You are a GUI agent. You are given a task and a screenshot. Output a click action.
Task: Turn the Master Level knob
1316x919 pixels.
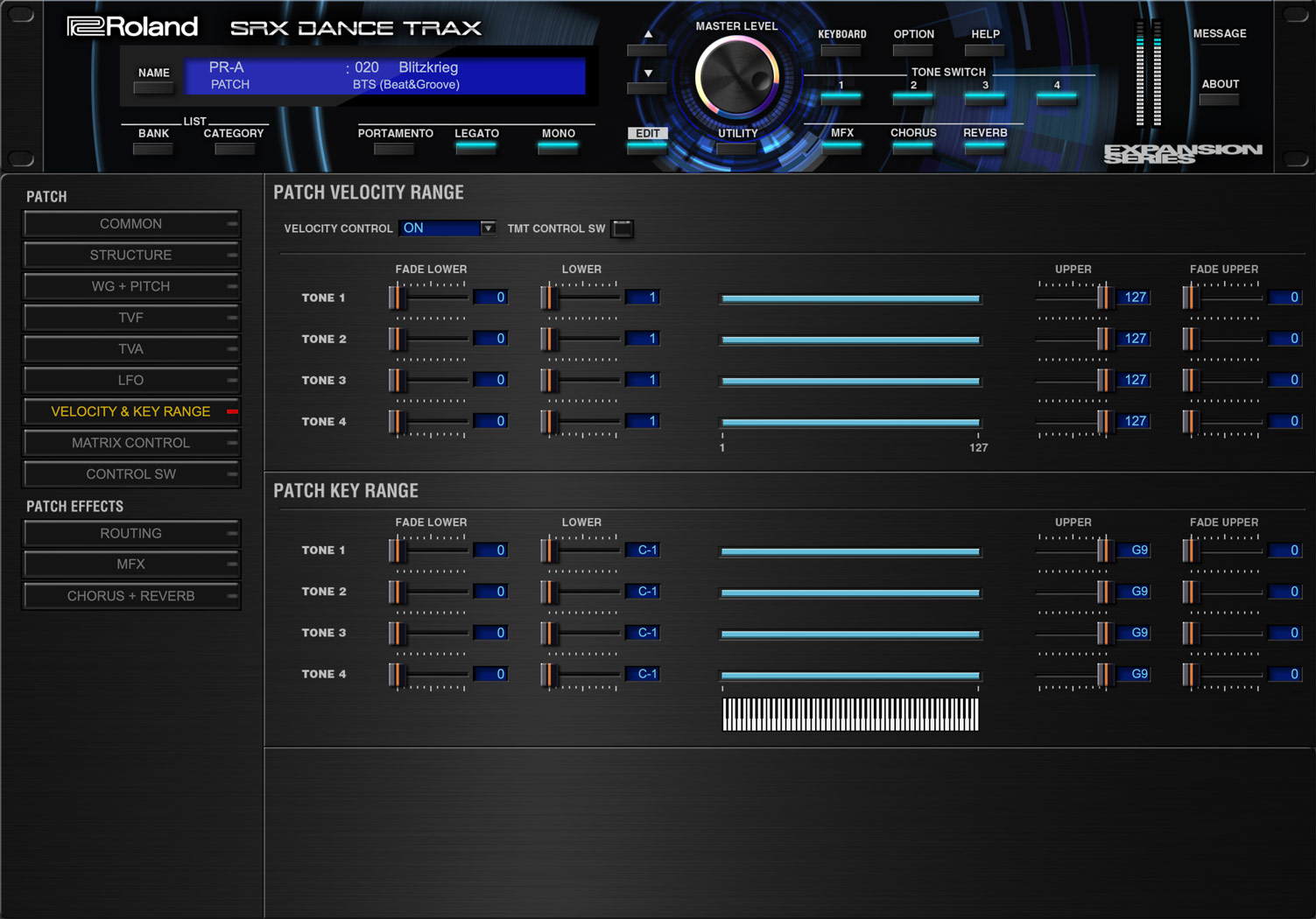(x=736, y=79)
